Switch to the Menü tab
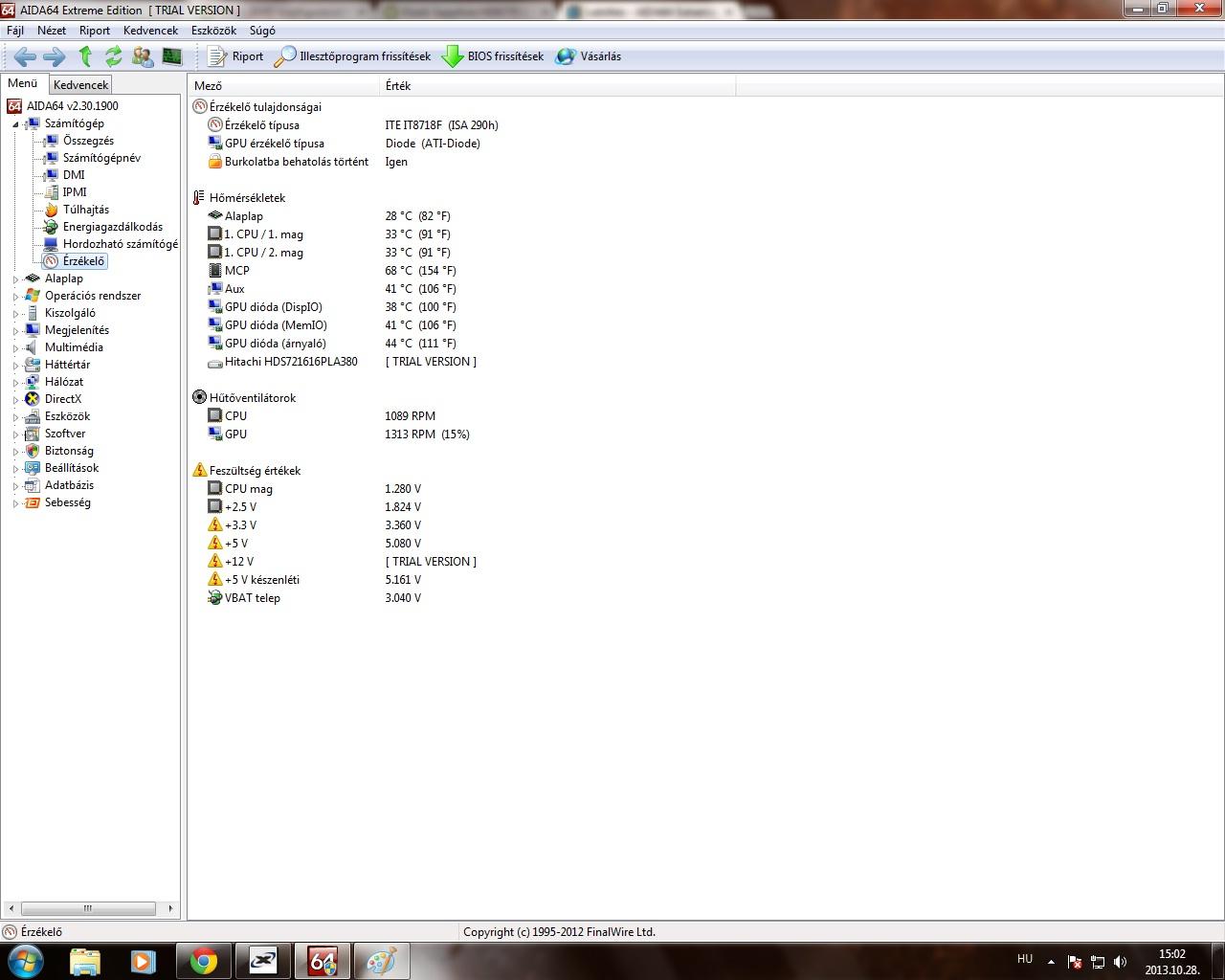The width and height of the screenshot is (1225, 980). pos(23,83)
